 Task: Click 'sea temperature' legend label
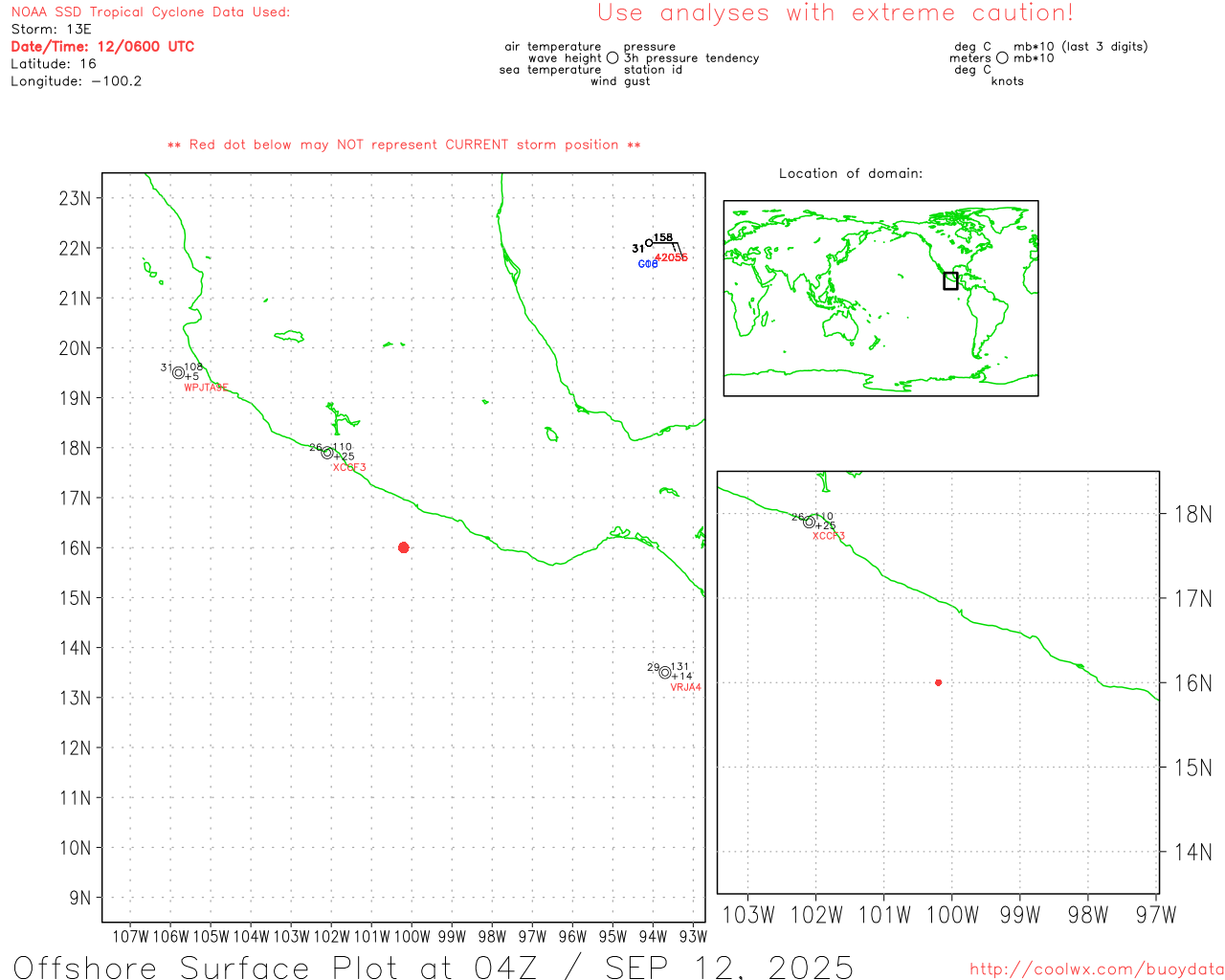(550, 70)
